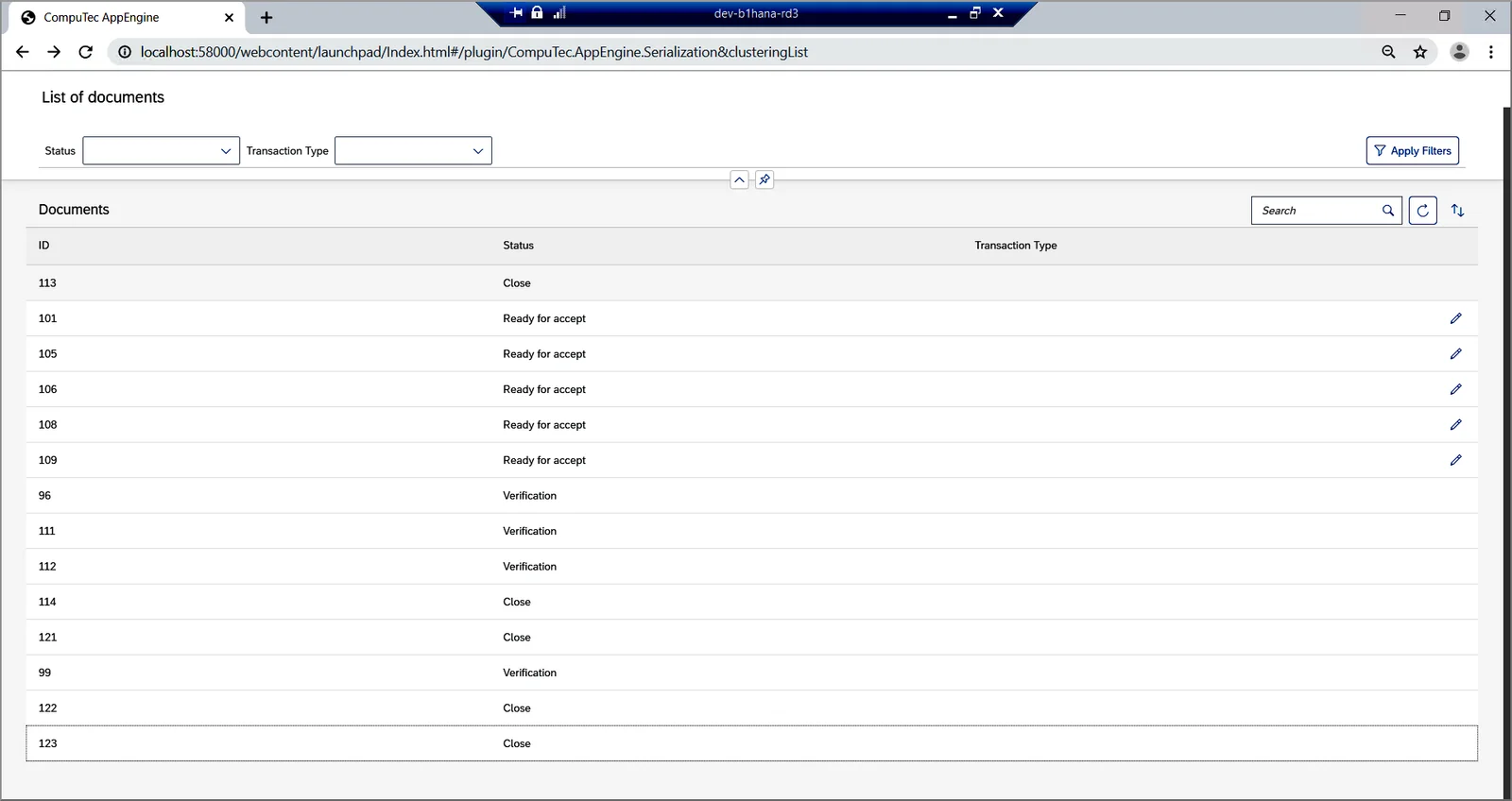
Task: Edit document 109 with pencil icon
Action: (x=1455, y=460)
